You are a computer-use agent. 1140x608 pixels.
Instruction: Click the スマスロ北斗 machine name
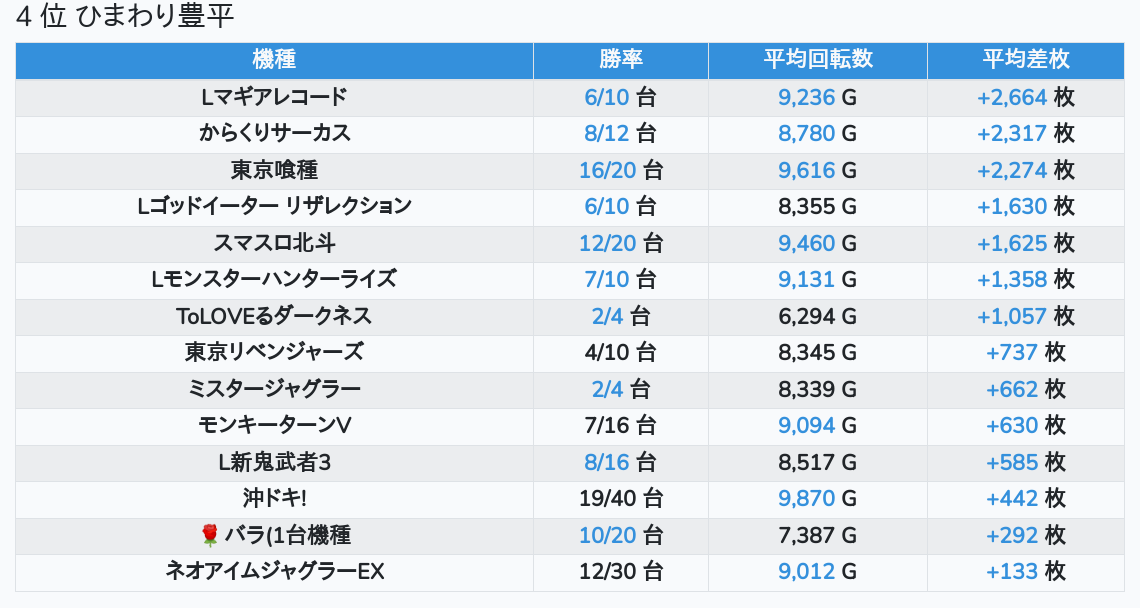pyautogui.click(x=274, y=243)
